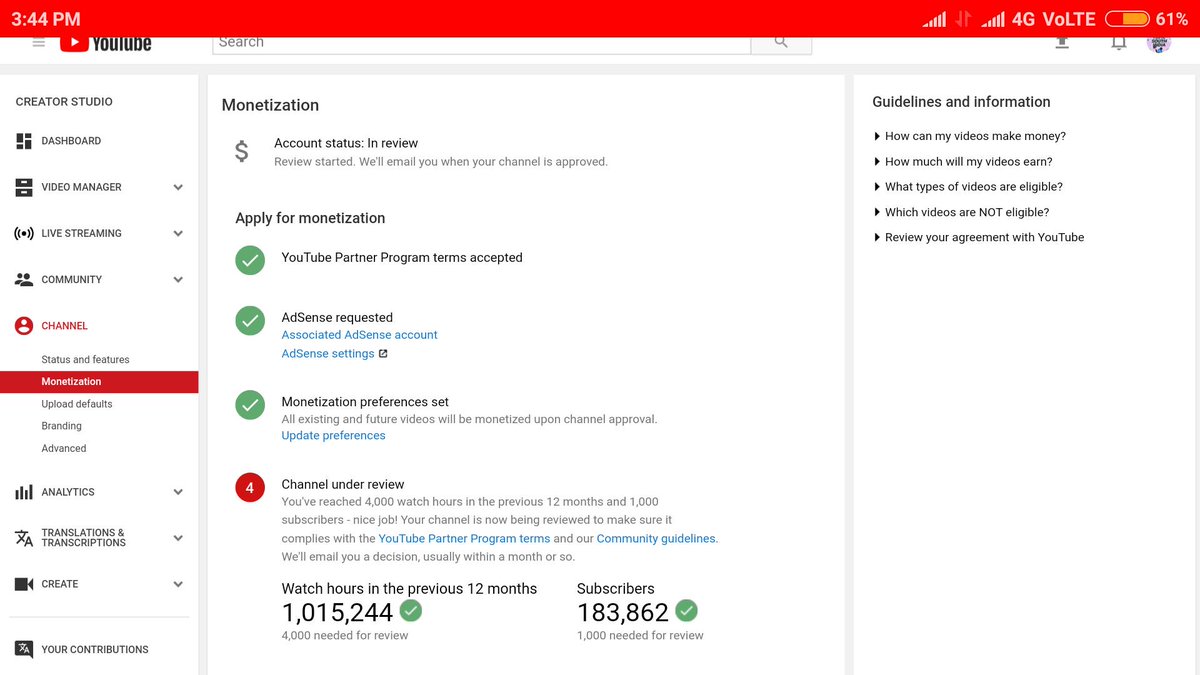Click inside the Search input field

click(x=482, y=43)
